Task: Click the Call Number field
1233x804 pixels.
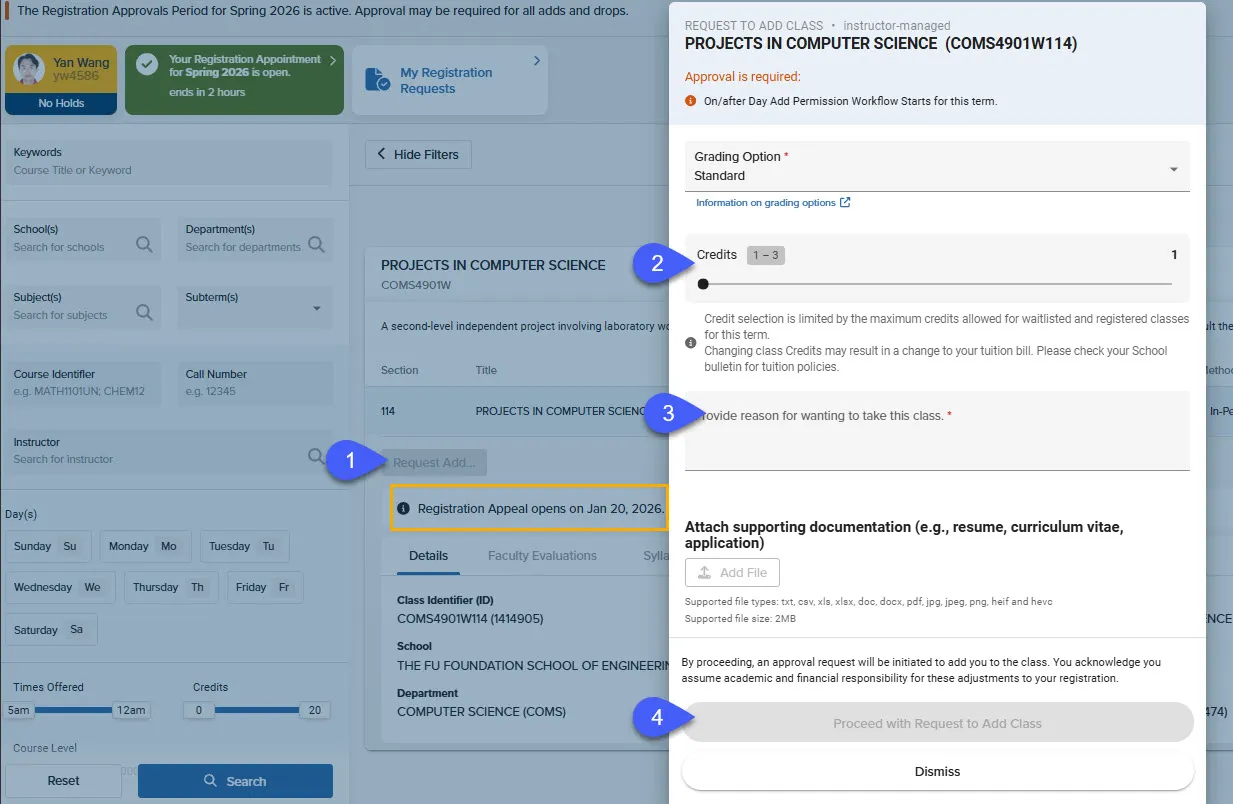Action: [x=255, y=383]
